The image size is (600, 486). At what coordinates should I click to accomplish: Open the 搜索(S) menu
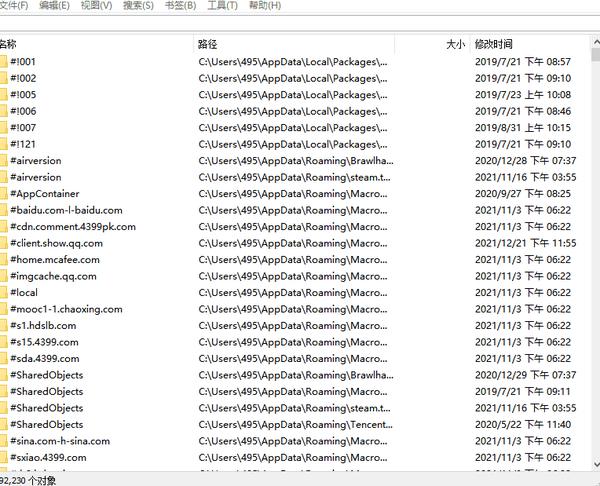(138, 5)
